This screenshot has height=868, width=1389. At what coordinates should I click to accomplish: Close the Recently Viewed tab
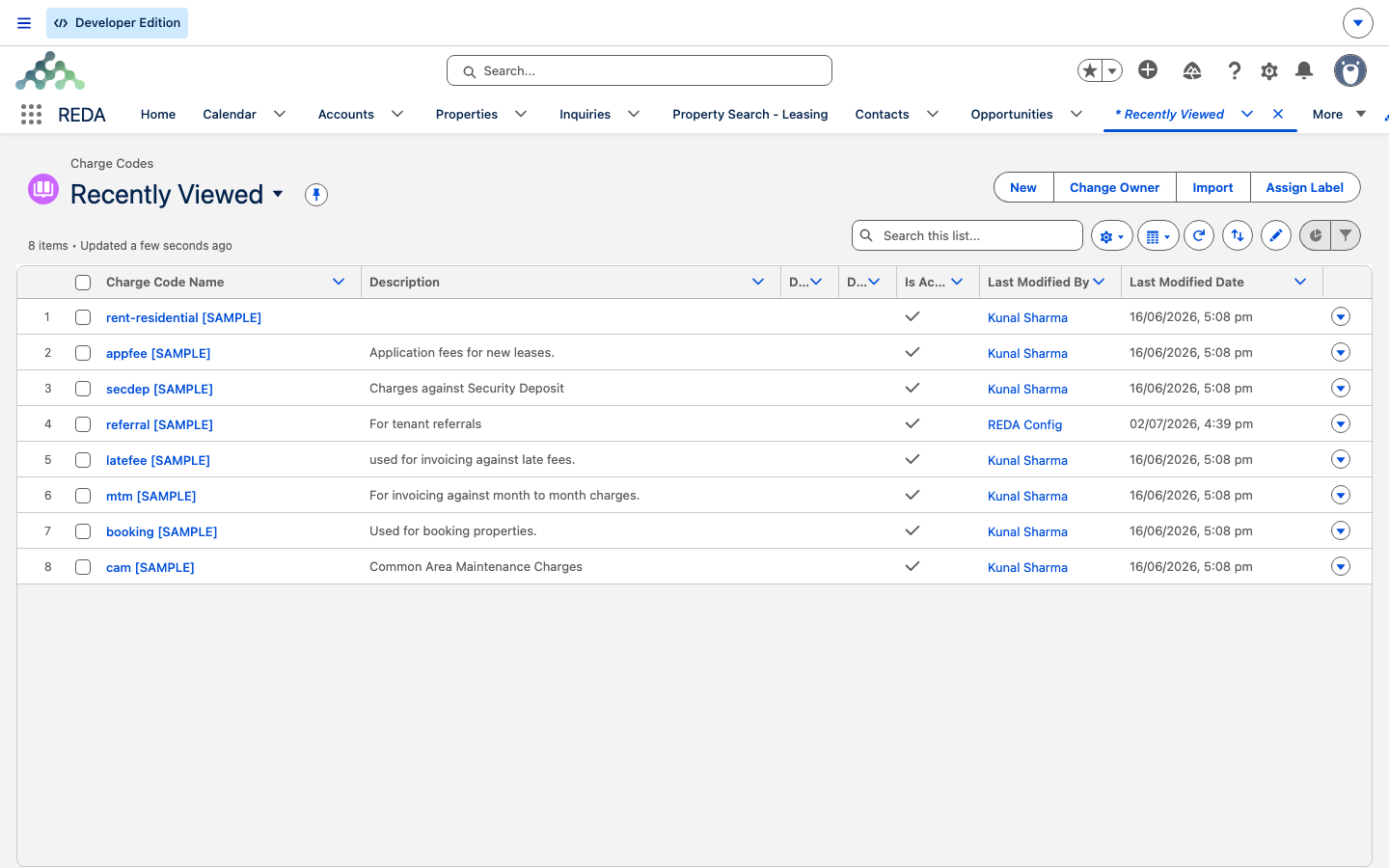1278,114
